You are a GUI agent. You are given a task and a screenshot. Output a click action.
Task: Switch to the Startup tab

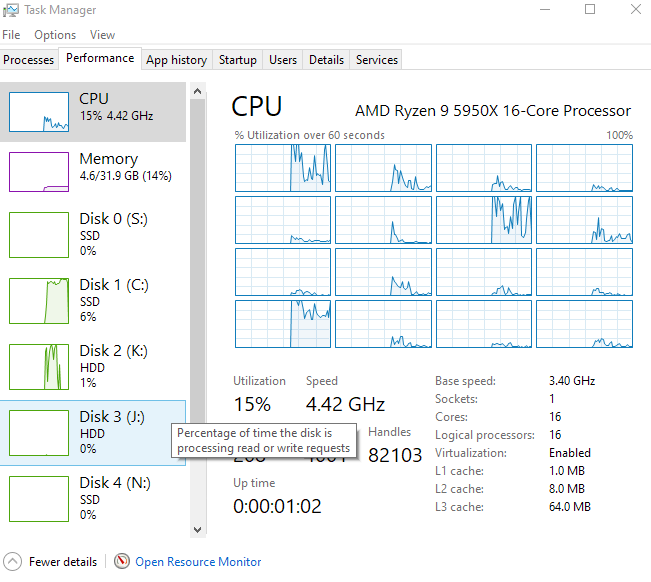(238, 60)
